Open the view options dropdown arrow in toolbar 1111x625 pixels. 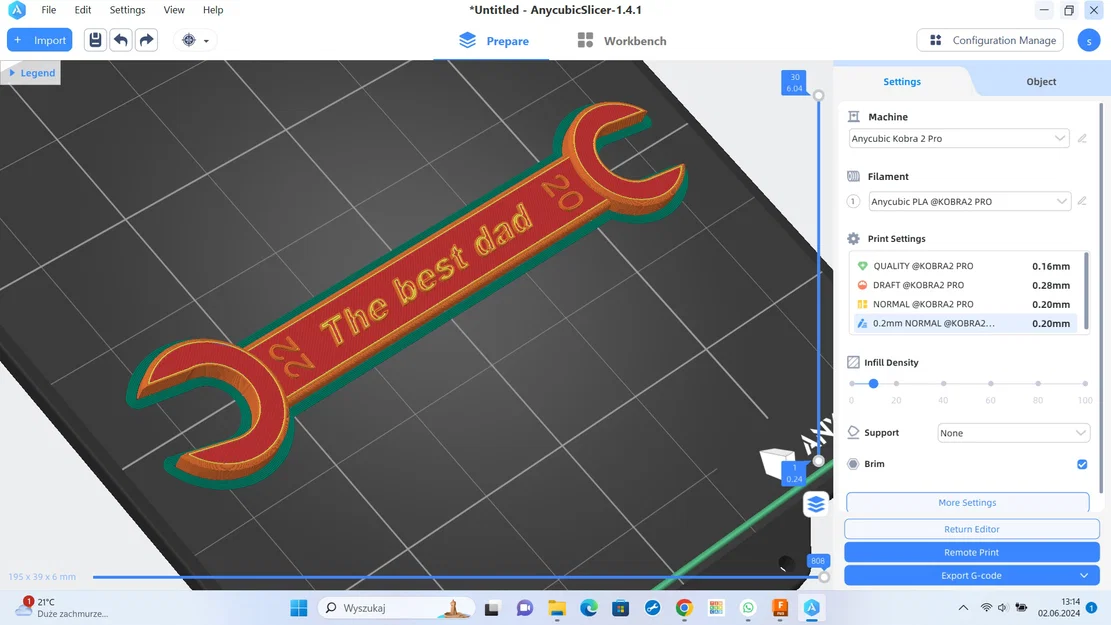pyautogui.click(x=206, y=41)
